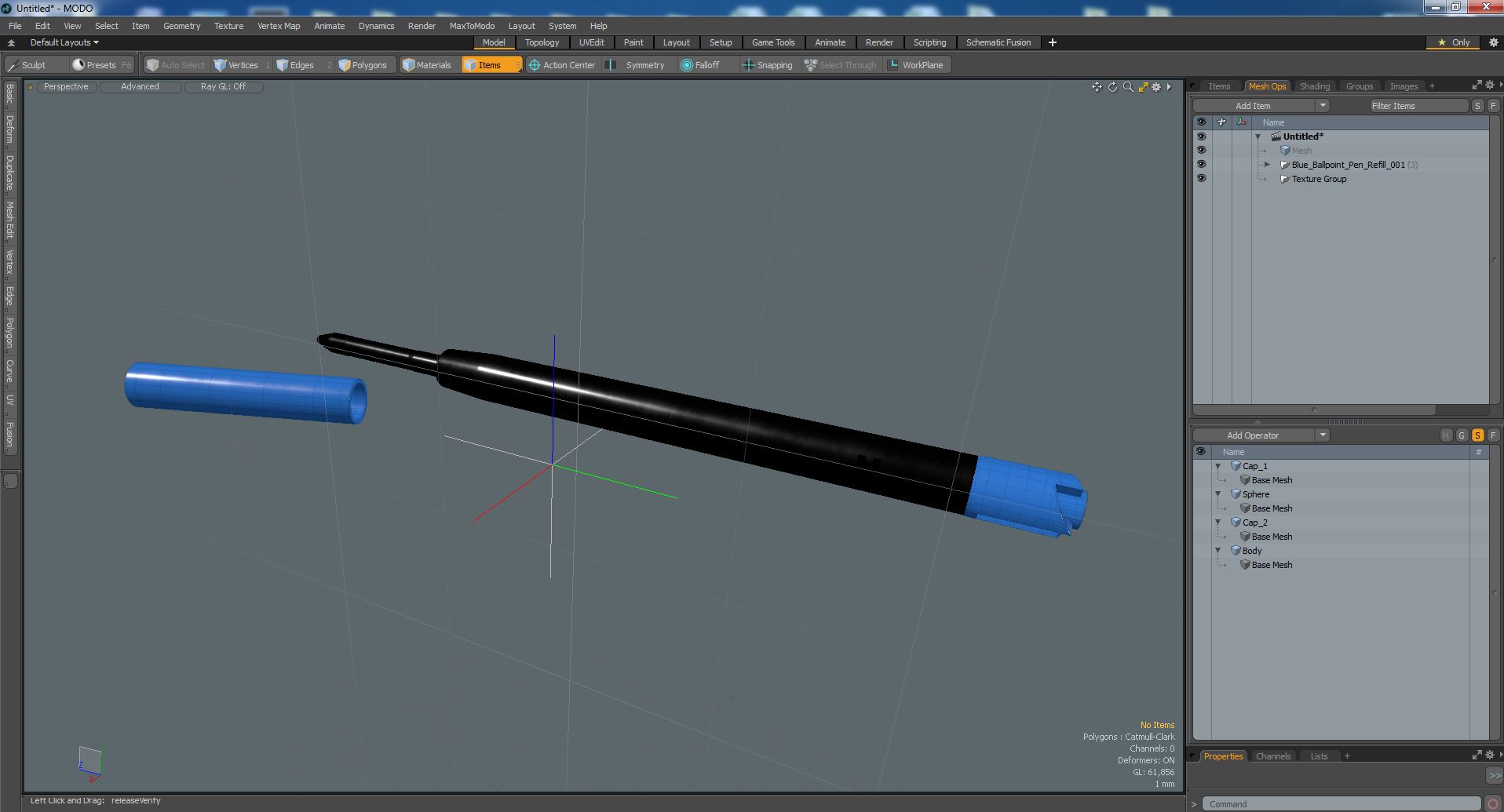The image size is (1504, 812).
Task: Expand the Blue_Ballpoint_Pen_Refill_001 group
Action: click(x=1267, y=165)
